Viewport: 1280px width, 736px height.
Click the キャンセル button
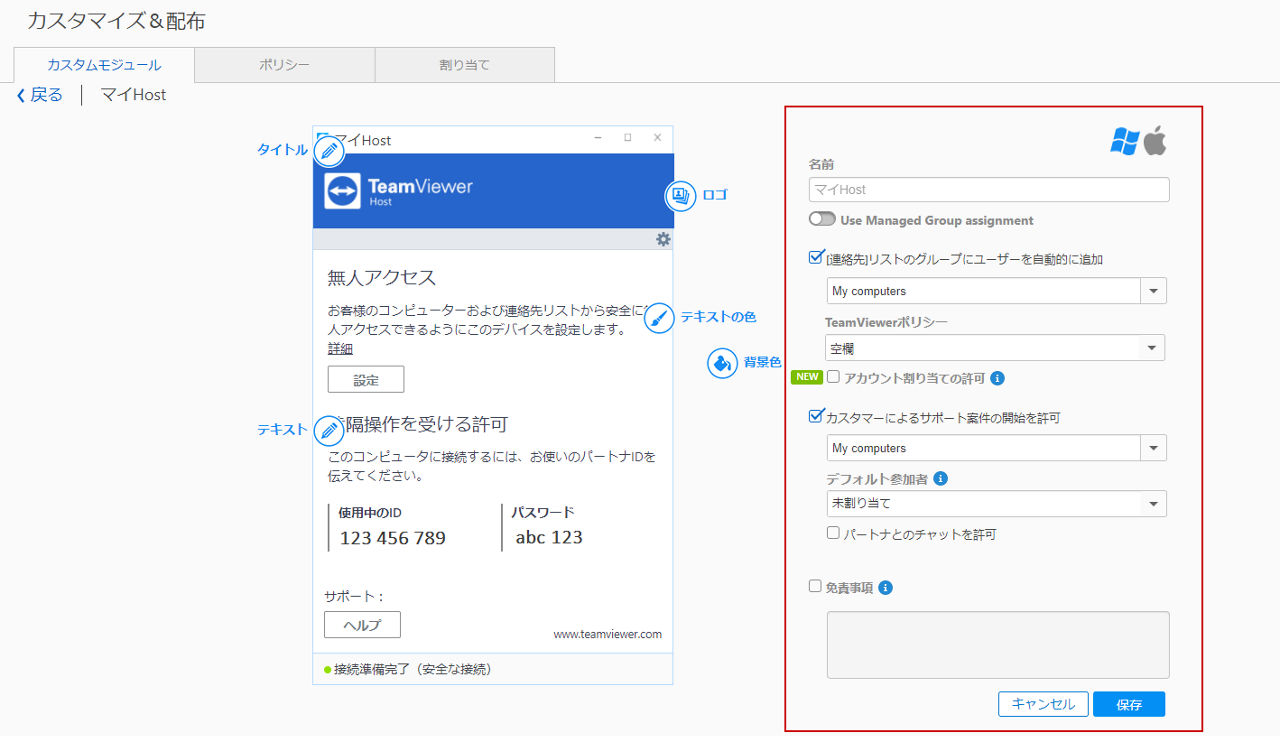tap(1043, 704)
